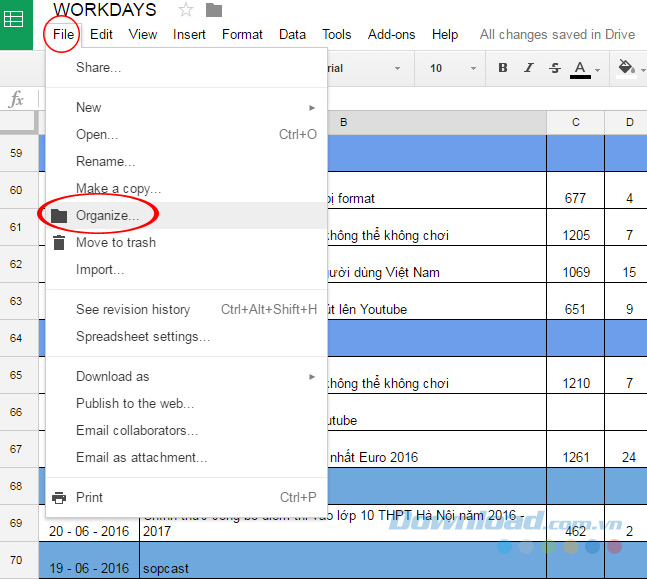Select Email as attachment... entry
647x579 pixels.
[187, 457]
